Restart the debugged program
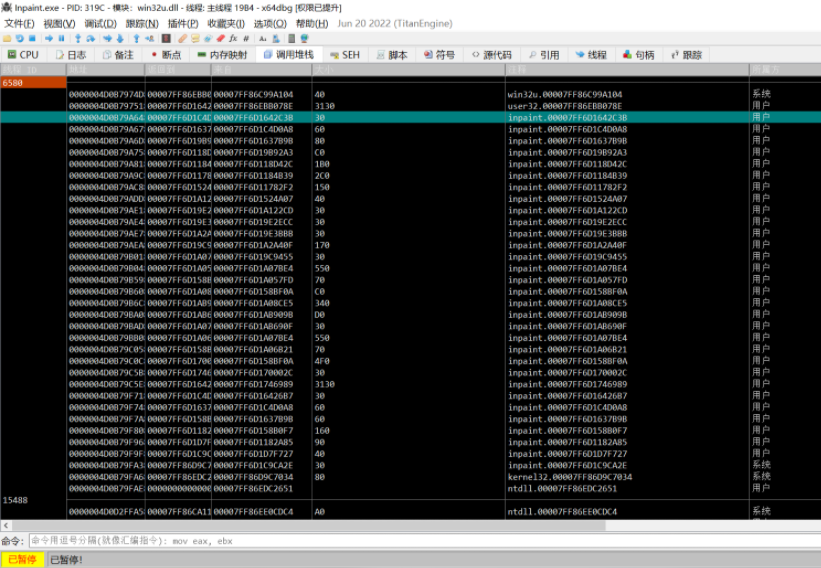Viewport: 821px width, 568px height. pos(19,38)
